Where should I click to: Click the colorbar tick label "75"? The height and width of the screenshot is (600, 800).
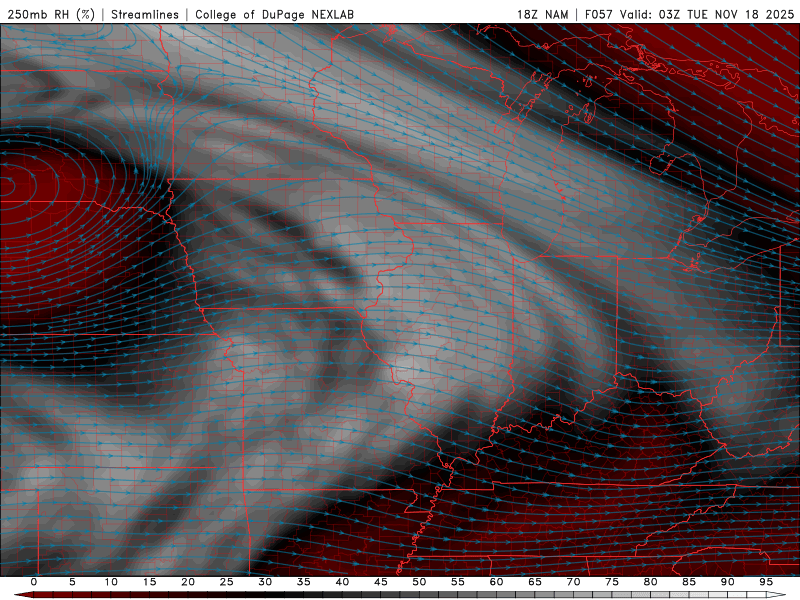(x=612, y=582)
